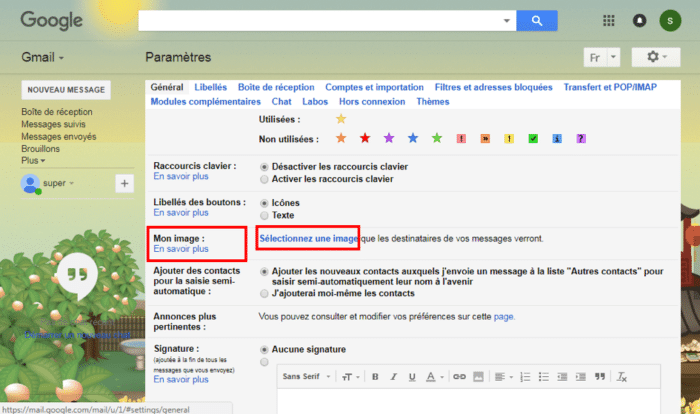Select Désactiver les raccourcis clavier
The image size is (700, 414).
[x=264, y=167]
